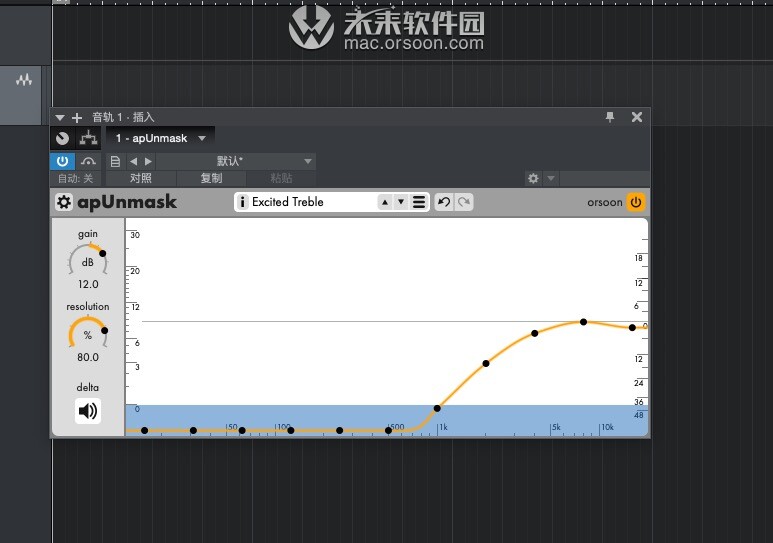Undo last change in apUnmask
Viewport: 773px width, 543px height.
pos(444,202)
